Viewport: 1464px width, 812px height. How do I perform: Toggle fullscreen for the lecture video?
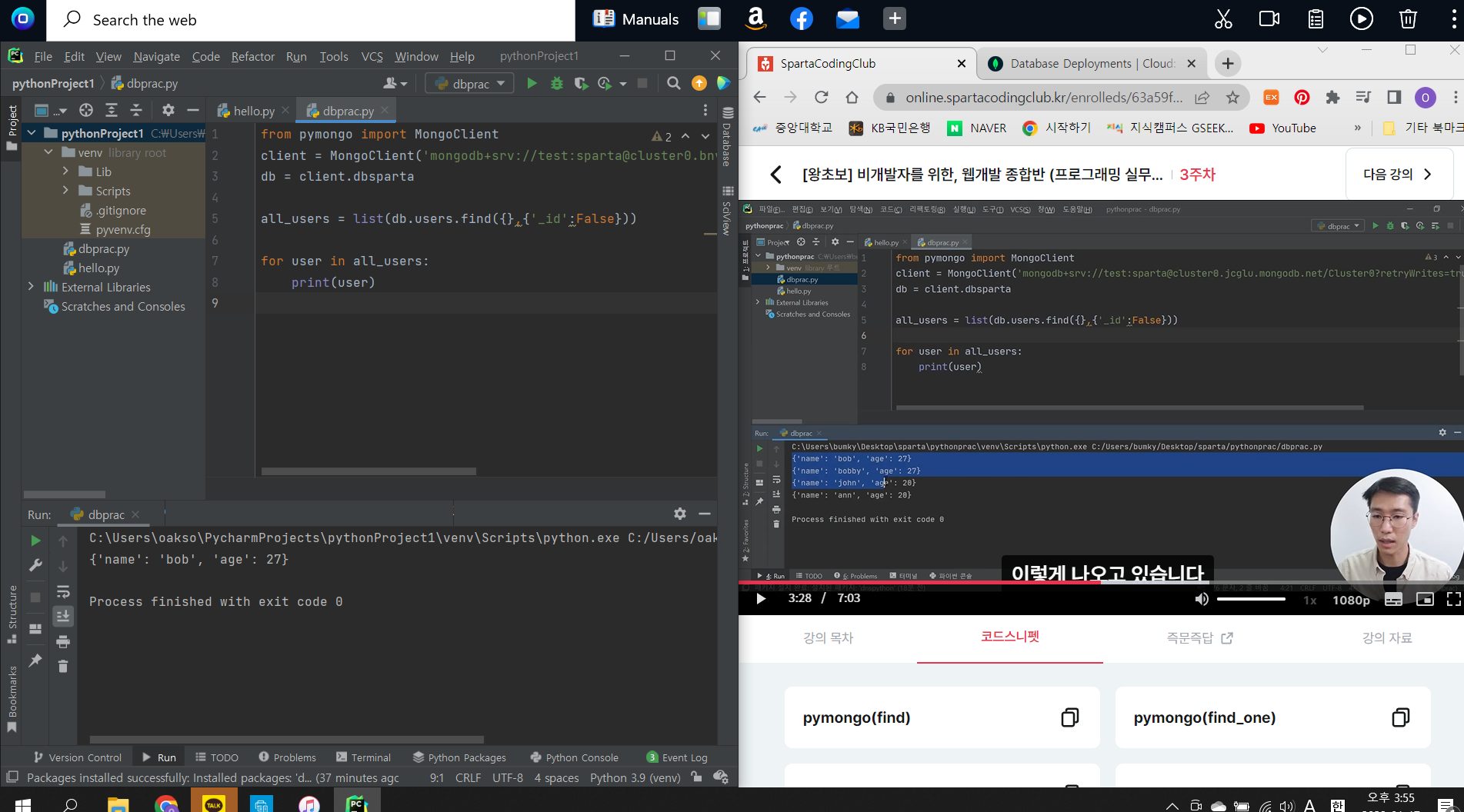[x=1453, y=600]
